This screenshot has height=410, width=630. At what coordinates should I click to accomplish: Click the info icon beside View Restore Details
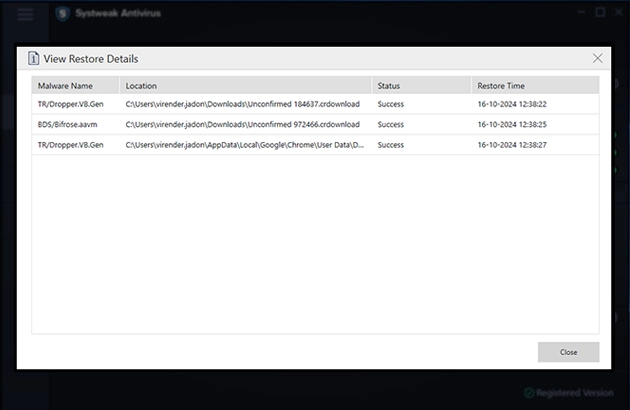pos(33,59)
